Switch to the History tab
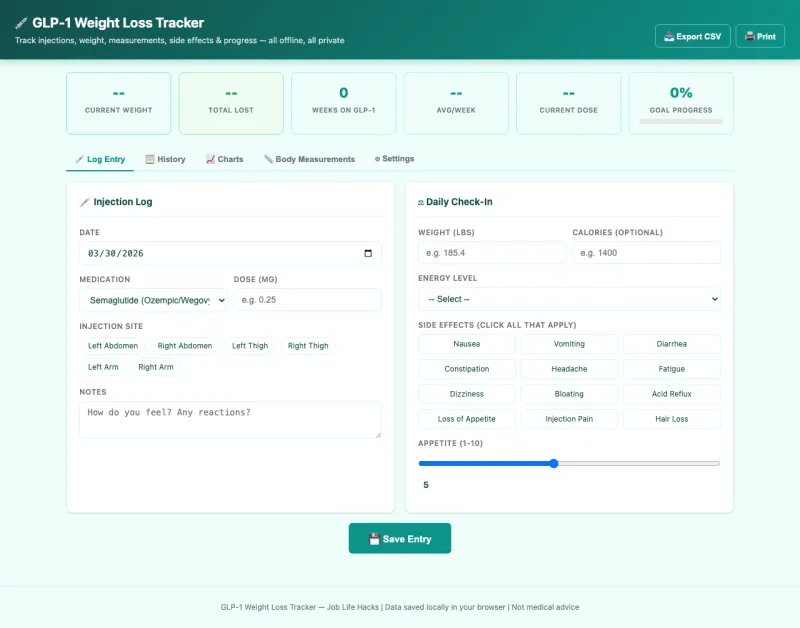 165,159
